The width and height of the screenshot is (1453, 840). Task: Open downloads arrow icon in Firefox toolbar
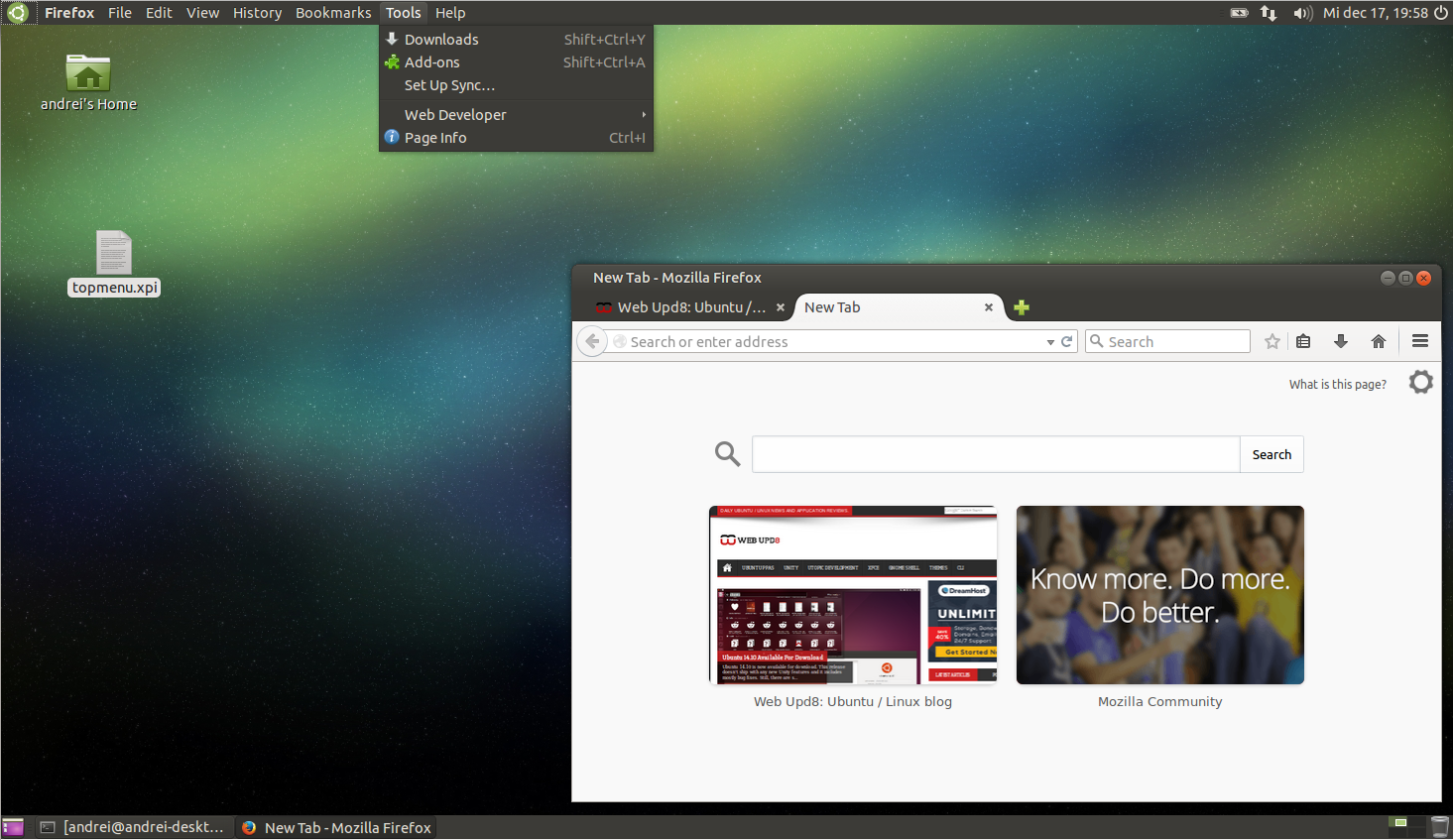click(x=1341, y=341)
